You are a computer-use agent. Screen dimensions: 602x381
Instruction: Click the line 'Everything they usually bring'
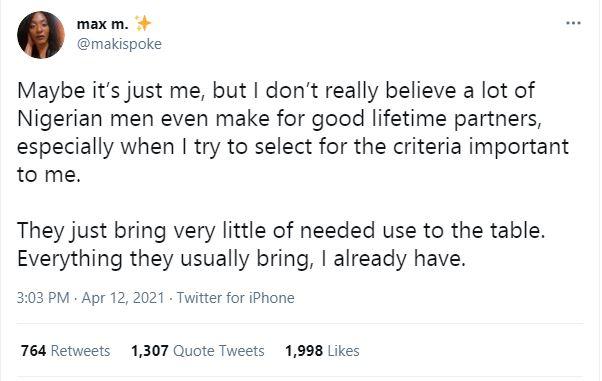point(241,259)
